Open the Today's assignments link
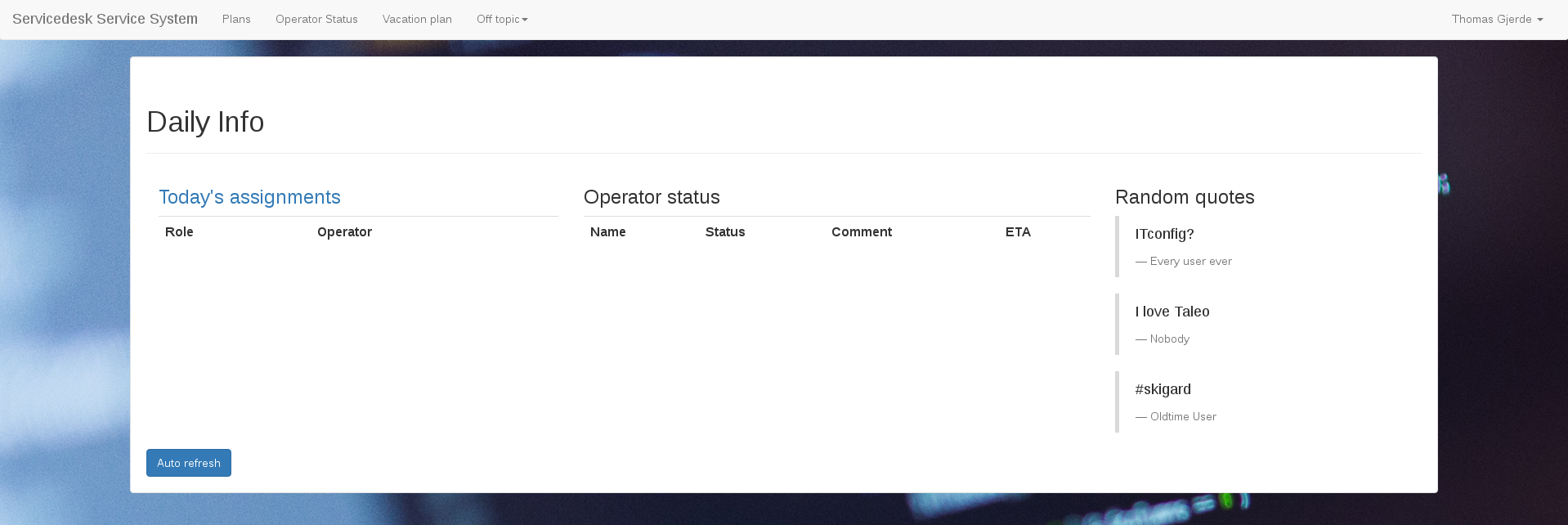The image size is (1568, 525). pyautogui.click(x=249, y=197)
